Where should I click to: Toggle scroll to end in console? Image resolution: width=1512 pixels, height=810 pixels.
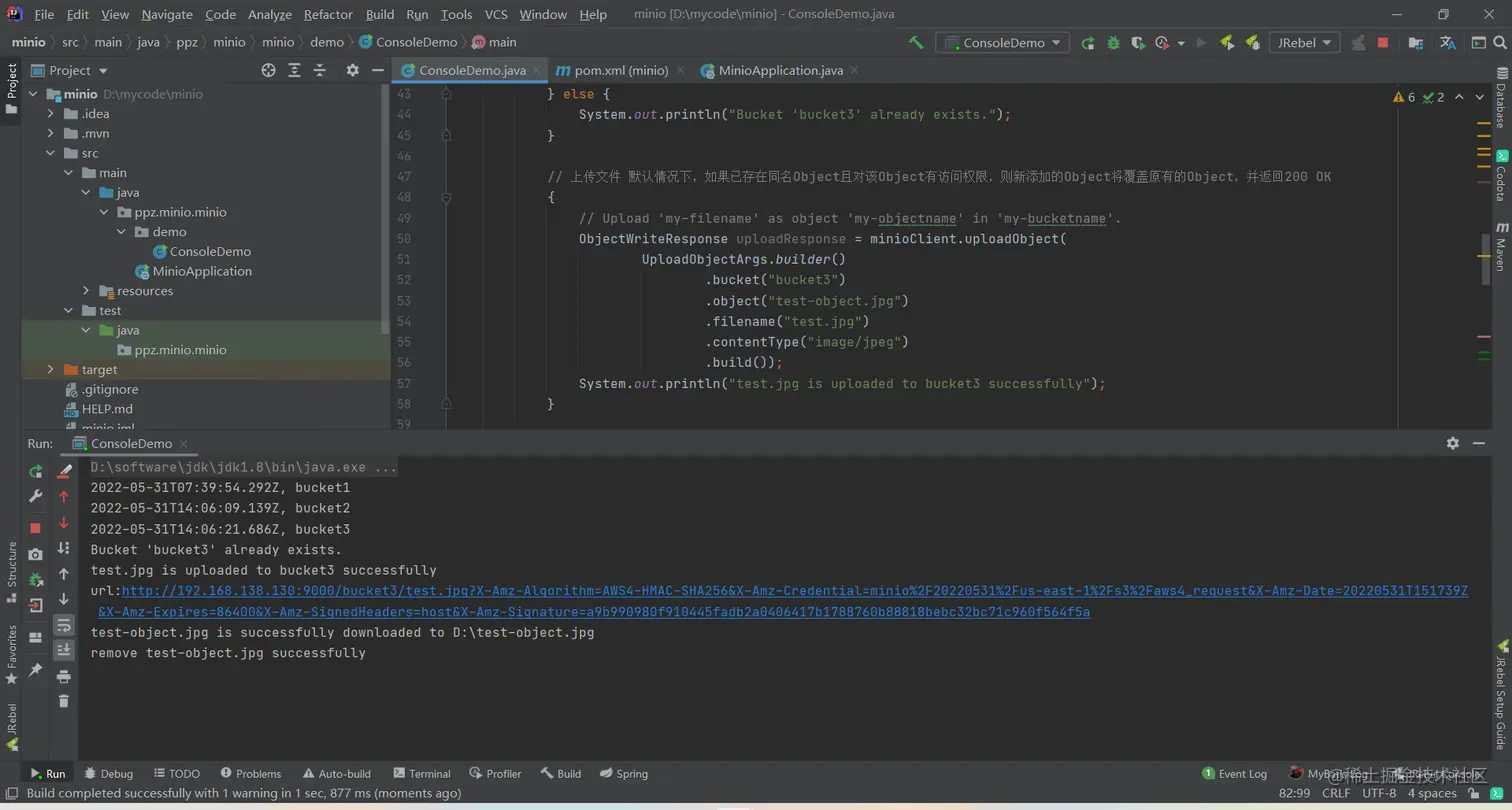pos(64,650)
